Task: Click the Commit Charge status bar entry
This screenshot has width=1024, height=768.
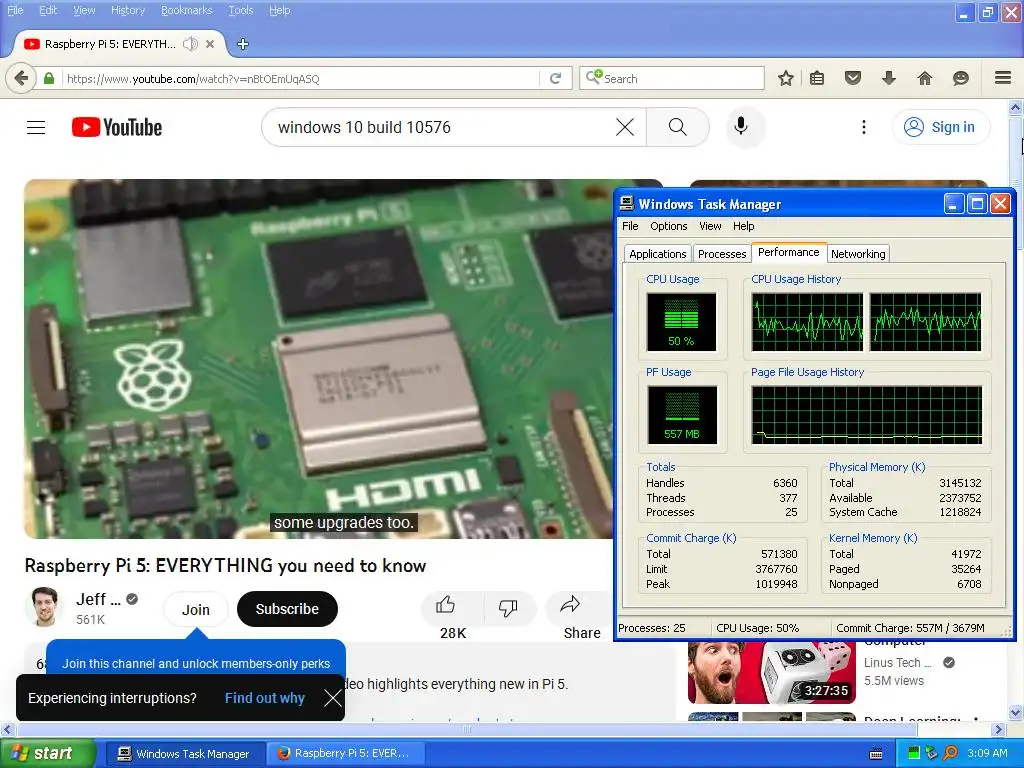Action: 910,628
